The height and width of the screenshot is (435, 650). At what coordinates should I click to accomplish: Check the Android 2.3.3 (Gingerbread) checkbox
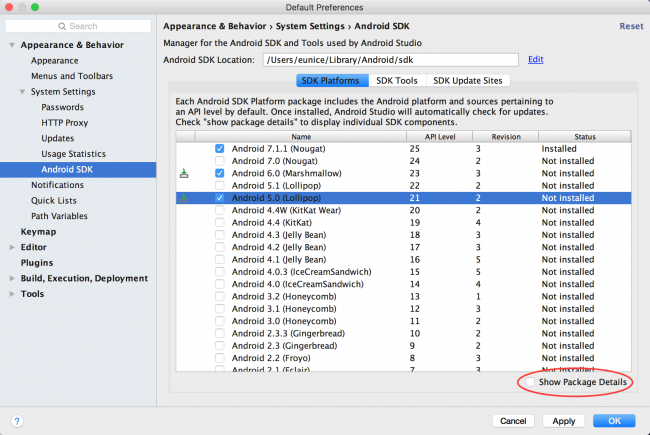(x=220, y=333)
